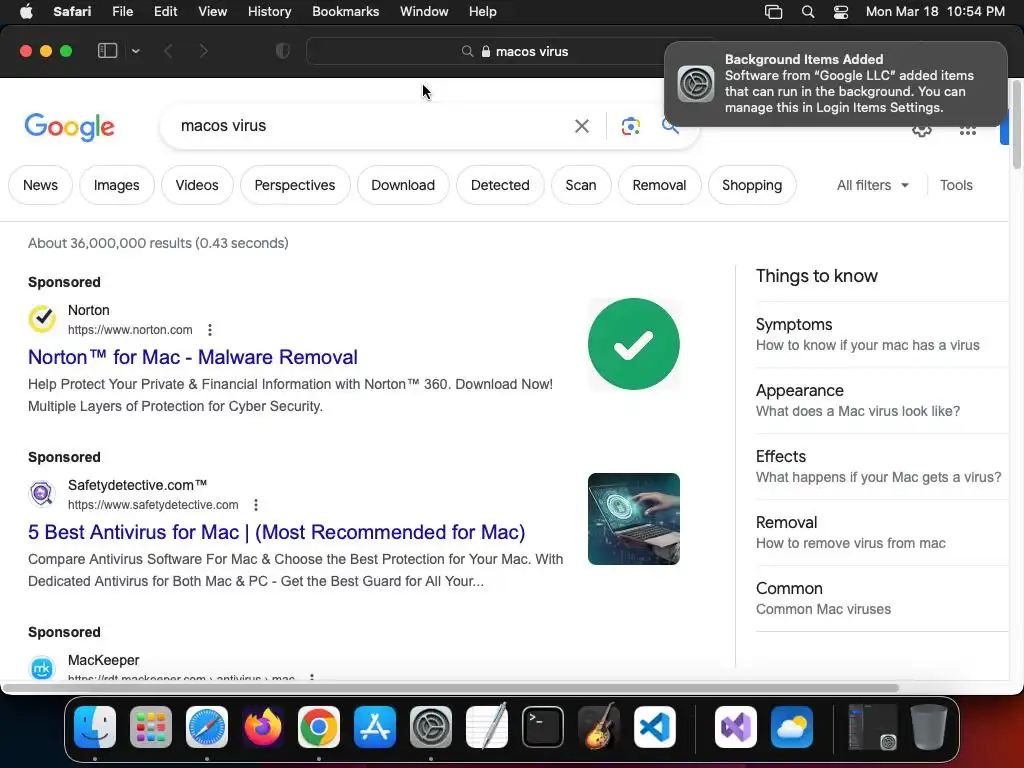Open GarageBand from the Dock
Image resolution: width=1024 pixels, height=768 pixels.
coord(599,727)
